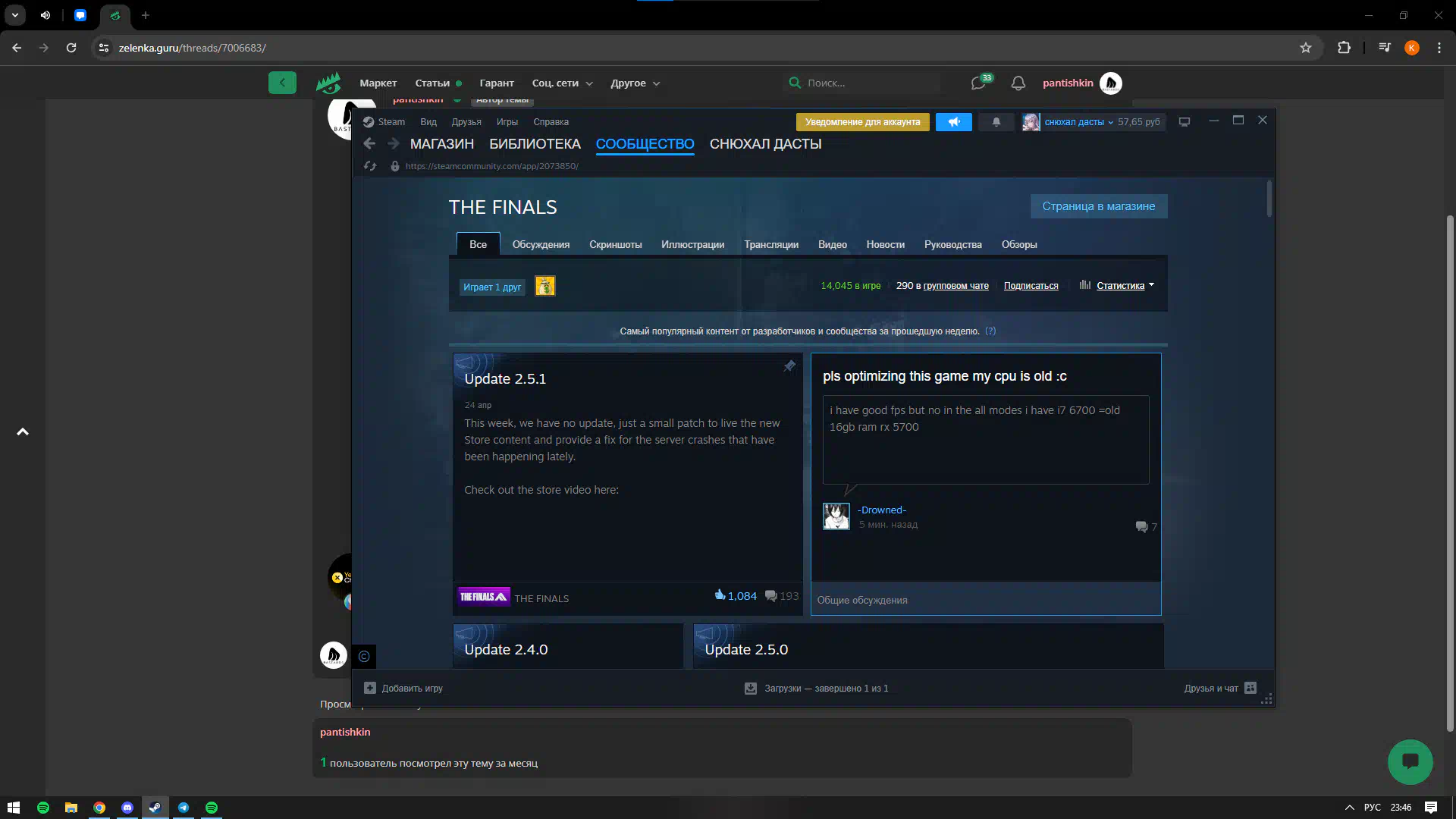Viewport: 1456px width, 819px height.
Task: Click Уведомление для аккаунта button
Action: tap(862, 122)
